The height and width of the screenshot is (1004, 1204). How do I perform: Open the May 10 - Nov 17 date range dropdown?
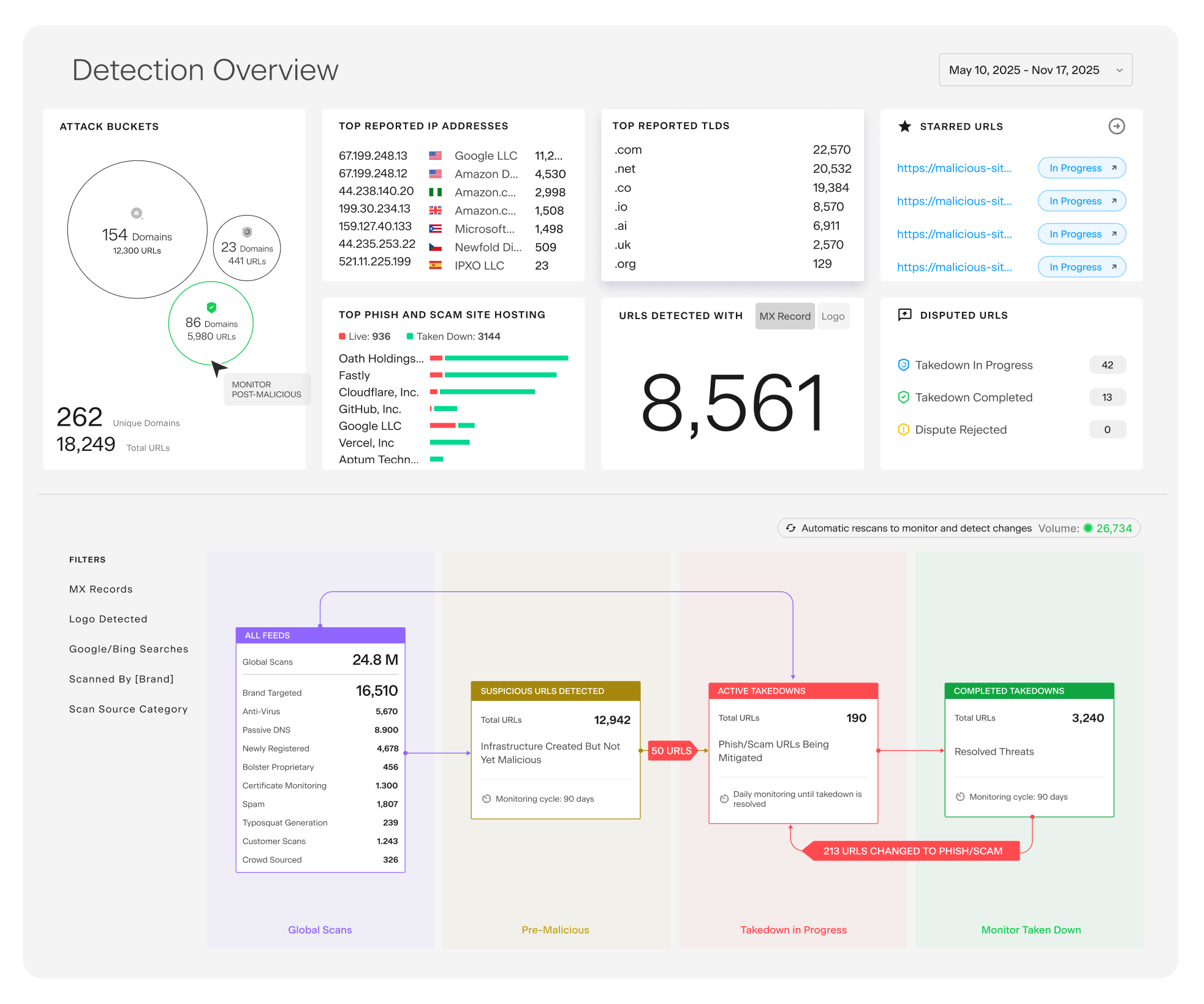[x=1035, y=69]
